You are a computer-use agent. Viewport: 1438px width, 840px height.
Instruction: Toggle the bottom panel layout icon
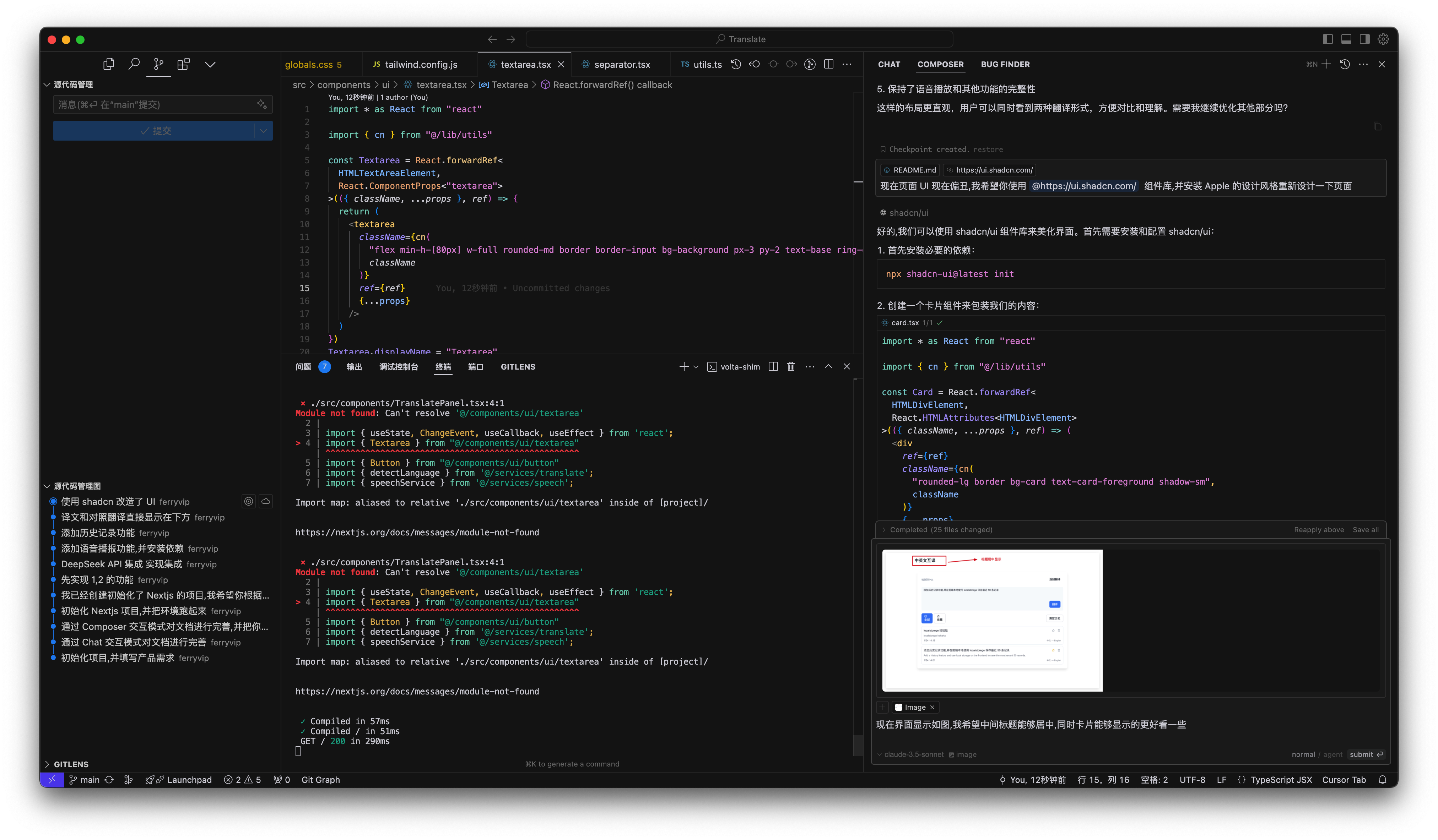pyautogui.click(x=1346, y=39)
